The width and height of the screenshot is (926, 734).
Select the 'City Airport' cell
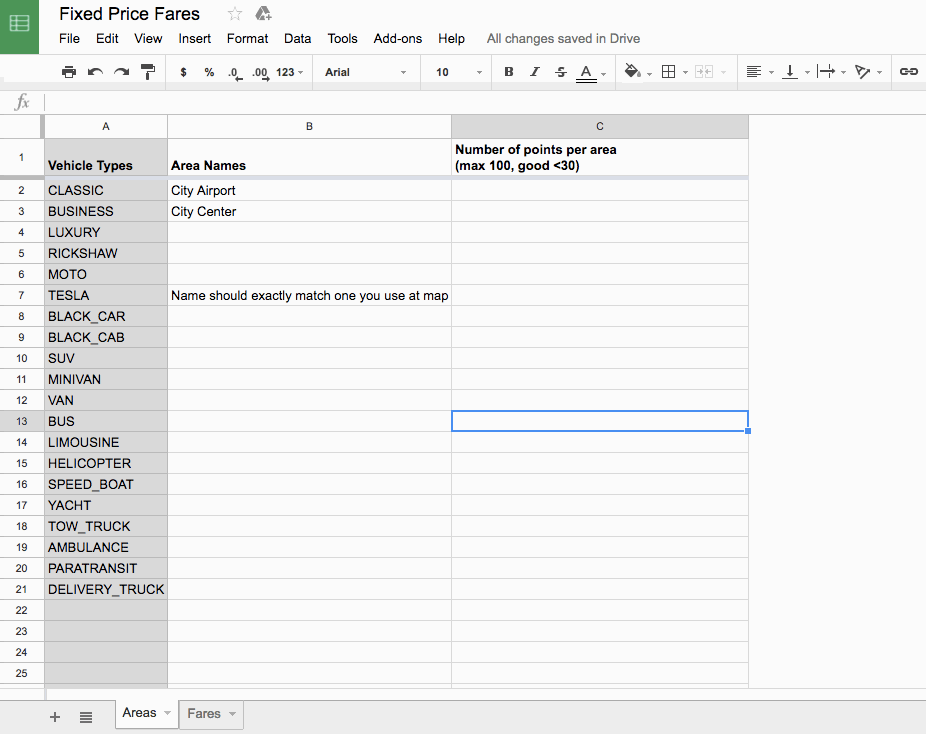point(309,190)
